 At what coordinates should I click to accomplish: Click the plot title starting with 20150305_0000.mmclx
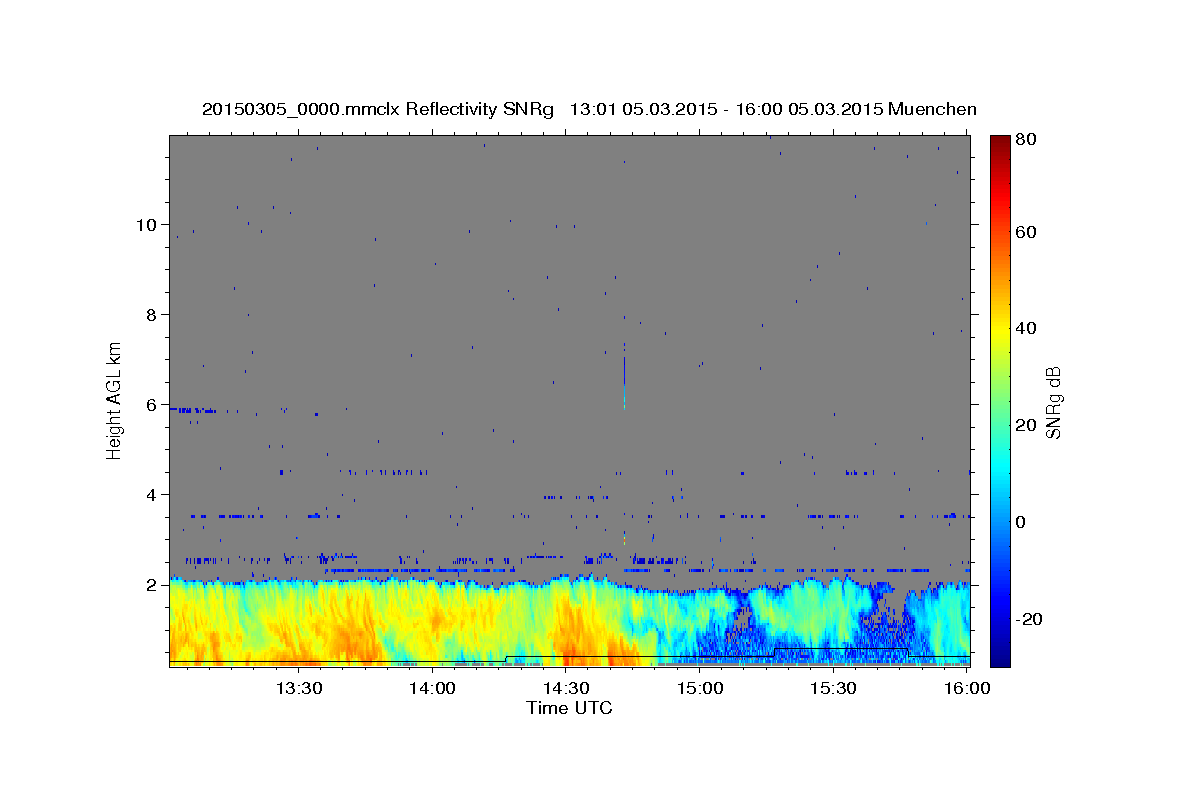coord(589,109)
